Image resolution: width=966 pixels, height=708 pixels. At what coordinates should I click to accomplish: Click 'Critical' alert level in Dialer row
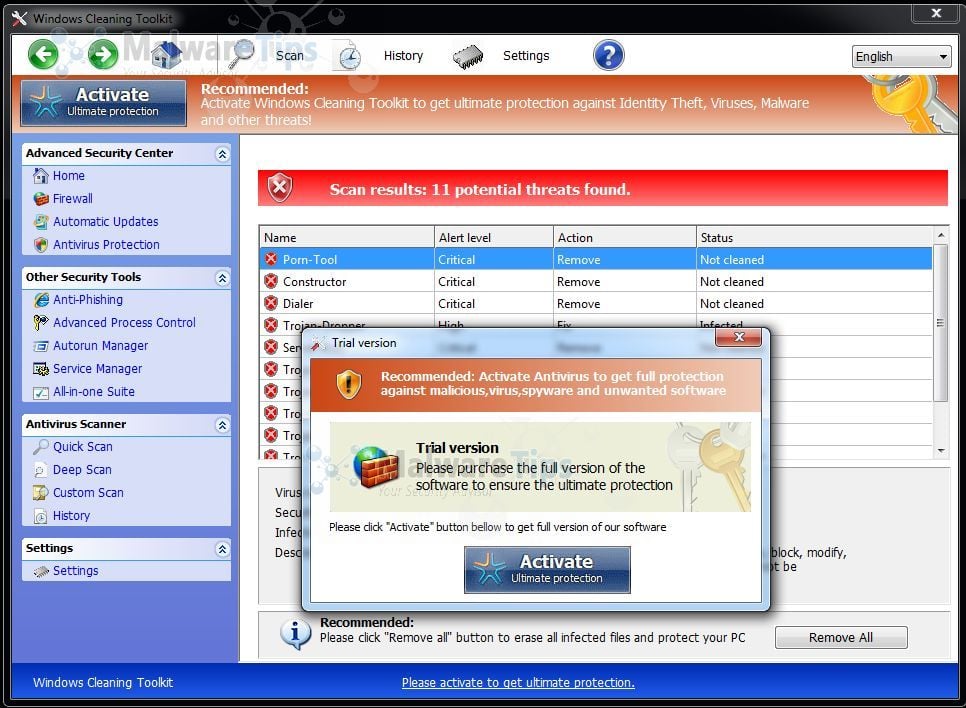(456, 303)
